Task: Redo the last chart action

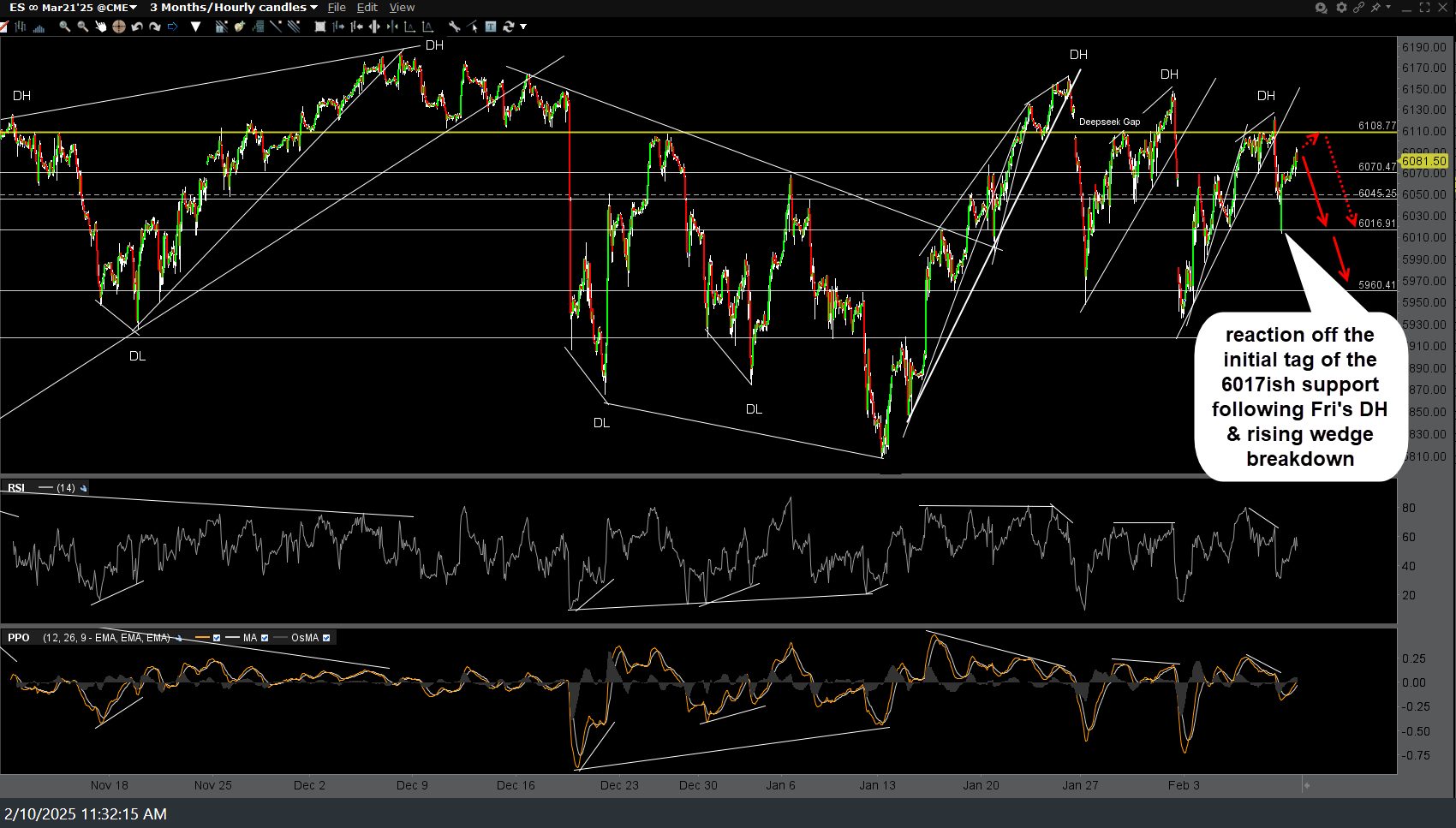Action: click(x=155, y=27)
